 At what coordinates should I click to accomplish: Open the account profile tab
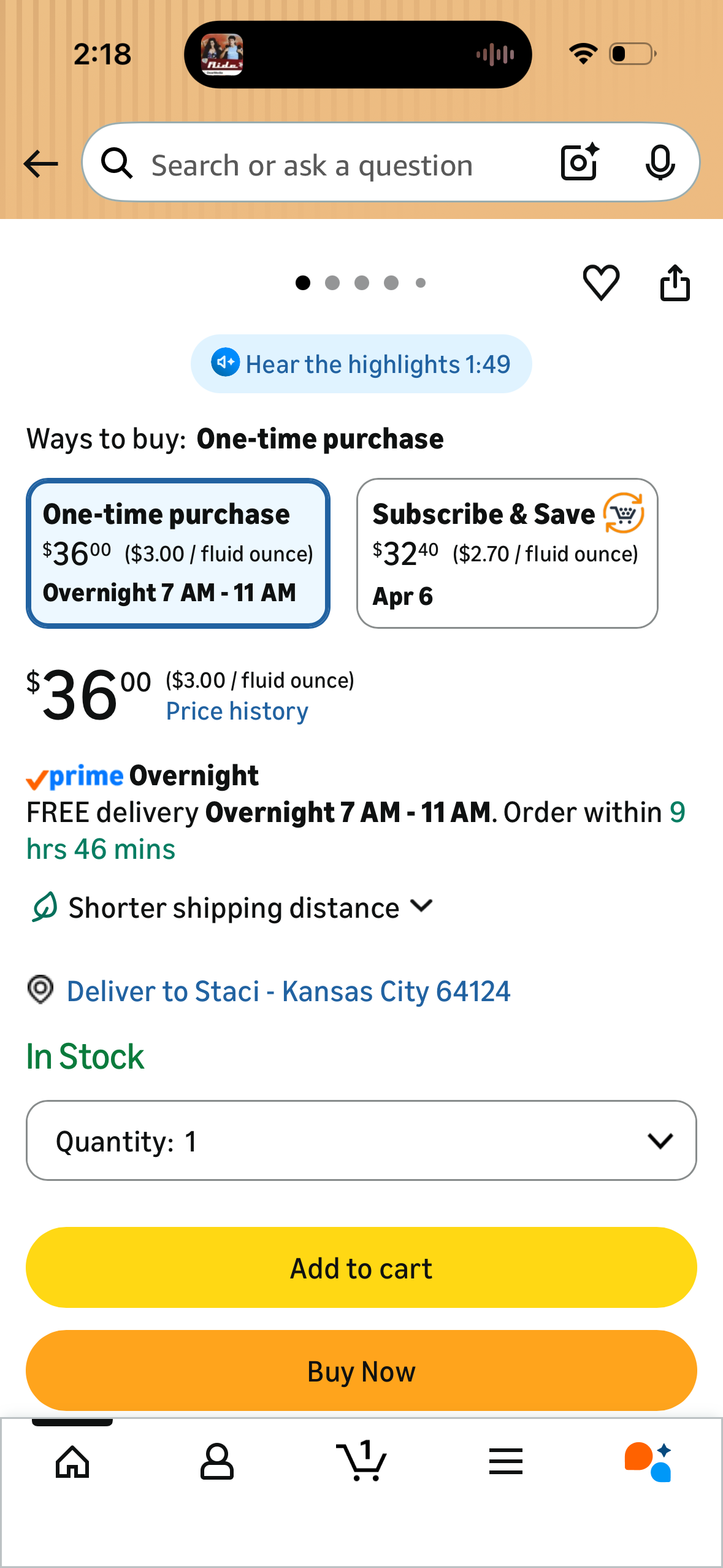tap(217, 1462)
